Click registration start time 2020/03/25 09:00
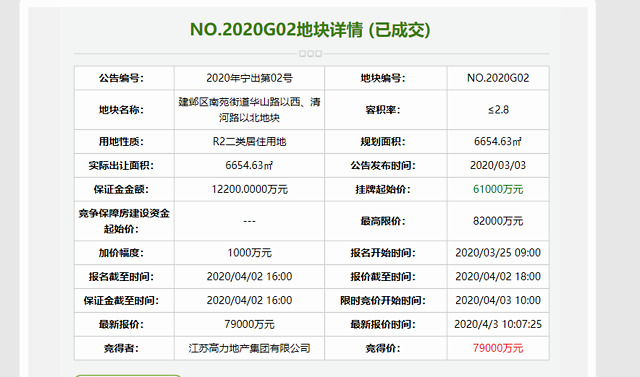The width and height of the screenshot is (640, 377). 498,253
